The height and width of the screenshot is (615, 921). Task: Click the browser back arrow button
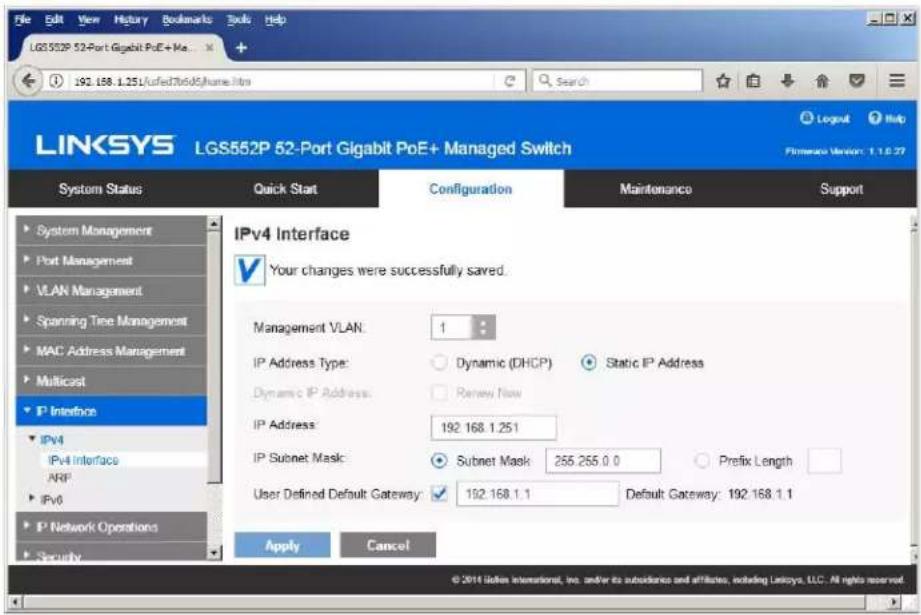pyautogui.click(x=28, y=80)
